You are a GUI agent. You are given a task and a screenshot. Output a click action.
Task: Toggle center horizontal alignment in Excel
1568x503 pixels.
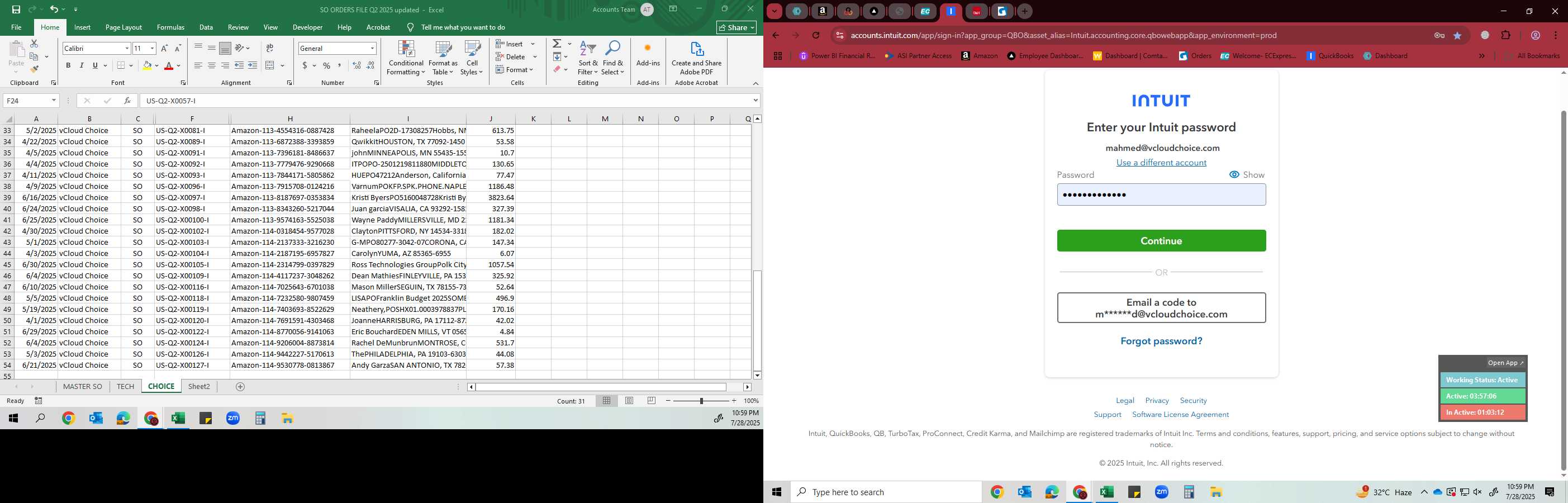point(211,66)
